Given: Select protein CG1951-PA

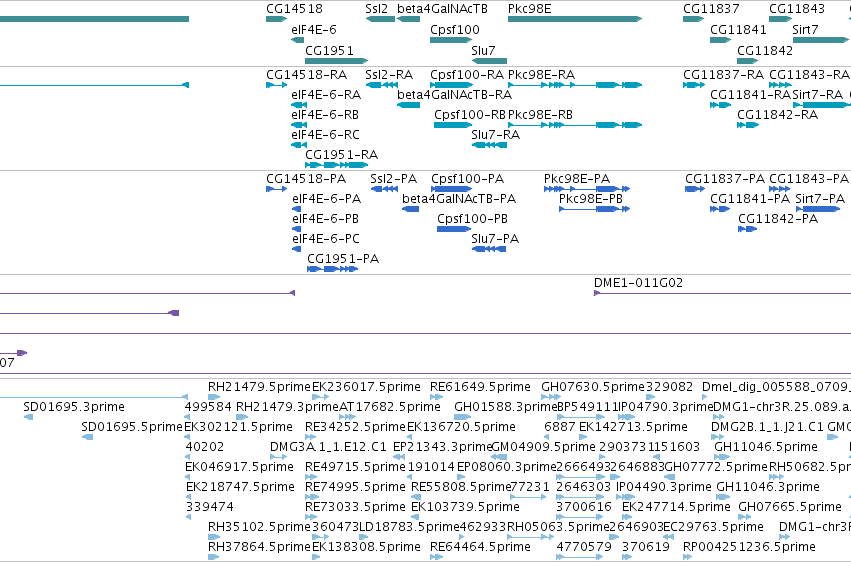Looking at the screenshot, I should 343,259.
